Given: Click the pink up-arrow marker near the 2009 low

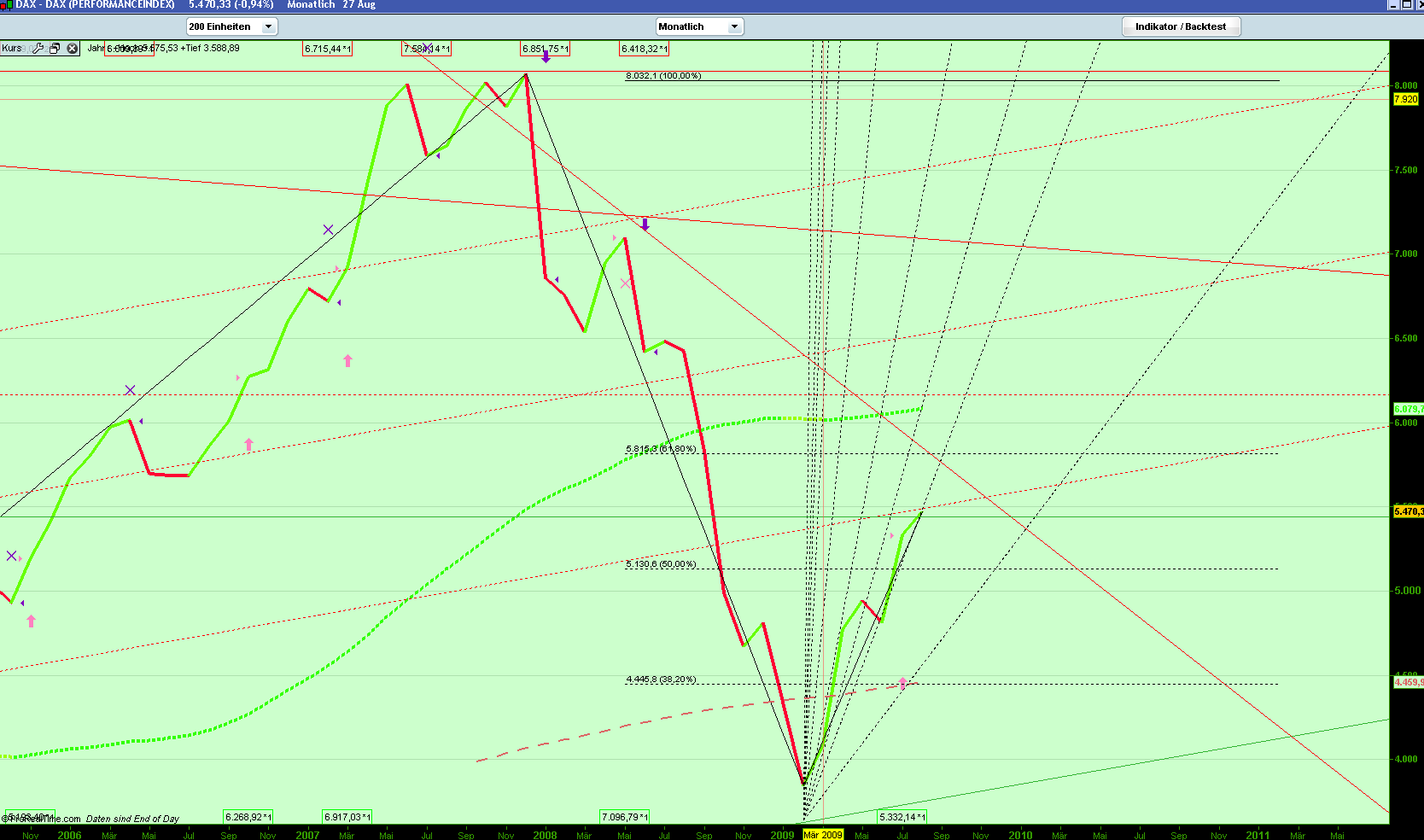Looking at the screenshot, I should (902, 682).
